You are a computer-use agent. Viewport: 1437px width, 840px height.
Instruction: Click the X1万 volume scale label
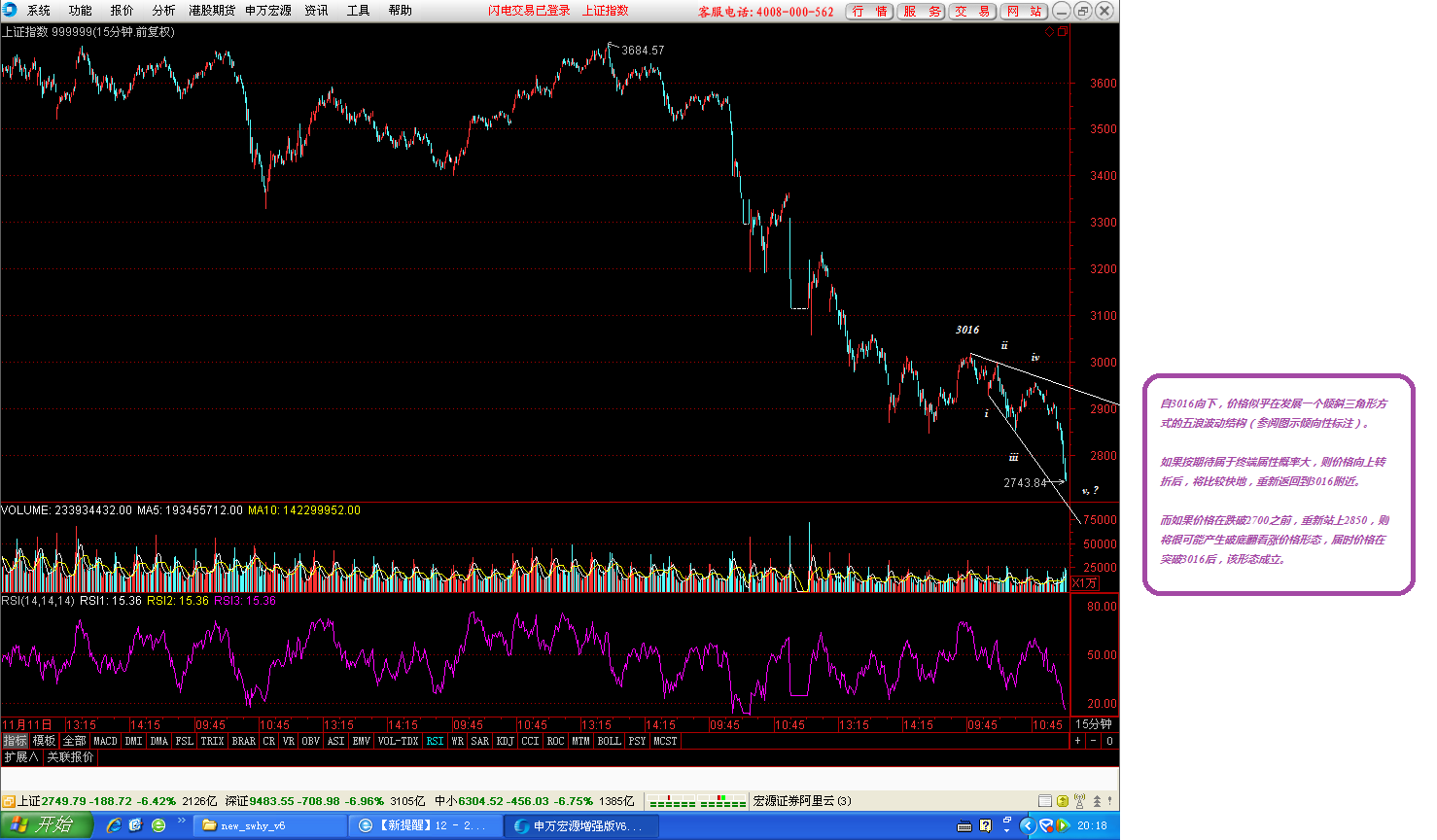coord(1085,583)
